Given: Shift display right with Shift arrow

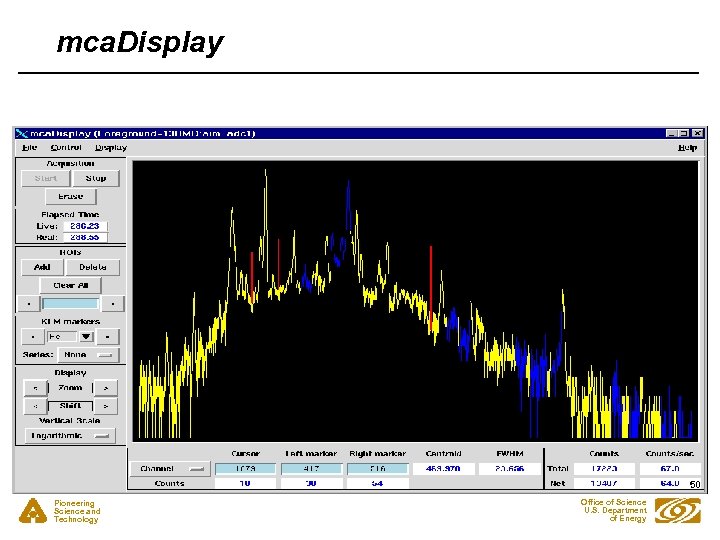Looking at the screenshot, I should pos(106,406).
